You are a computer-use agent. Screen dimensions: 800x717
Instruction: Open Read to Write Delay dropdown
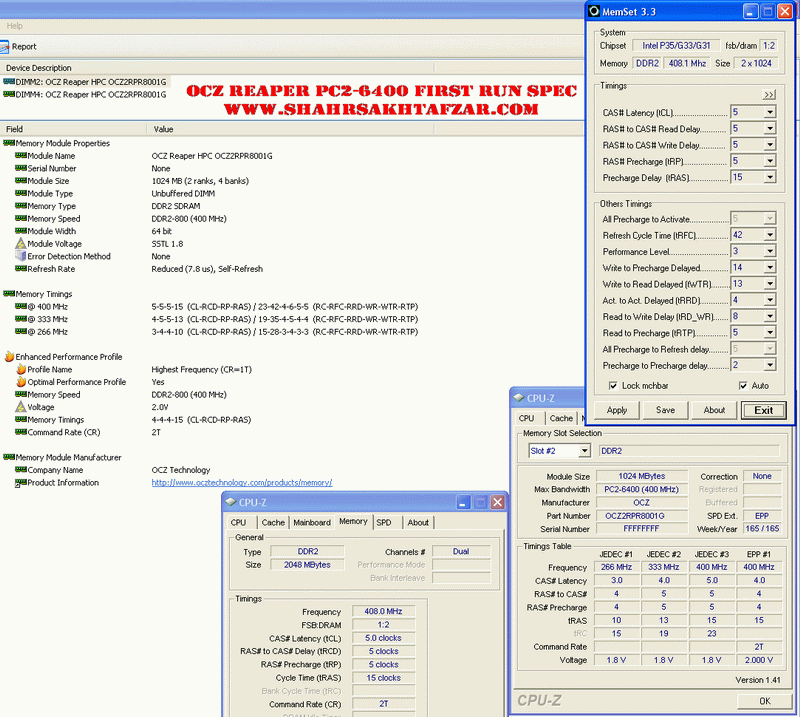click(x=770, y=316)
